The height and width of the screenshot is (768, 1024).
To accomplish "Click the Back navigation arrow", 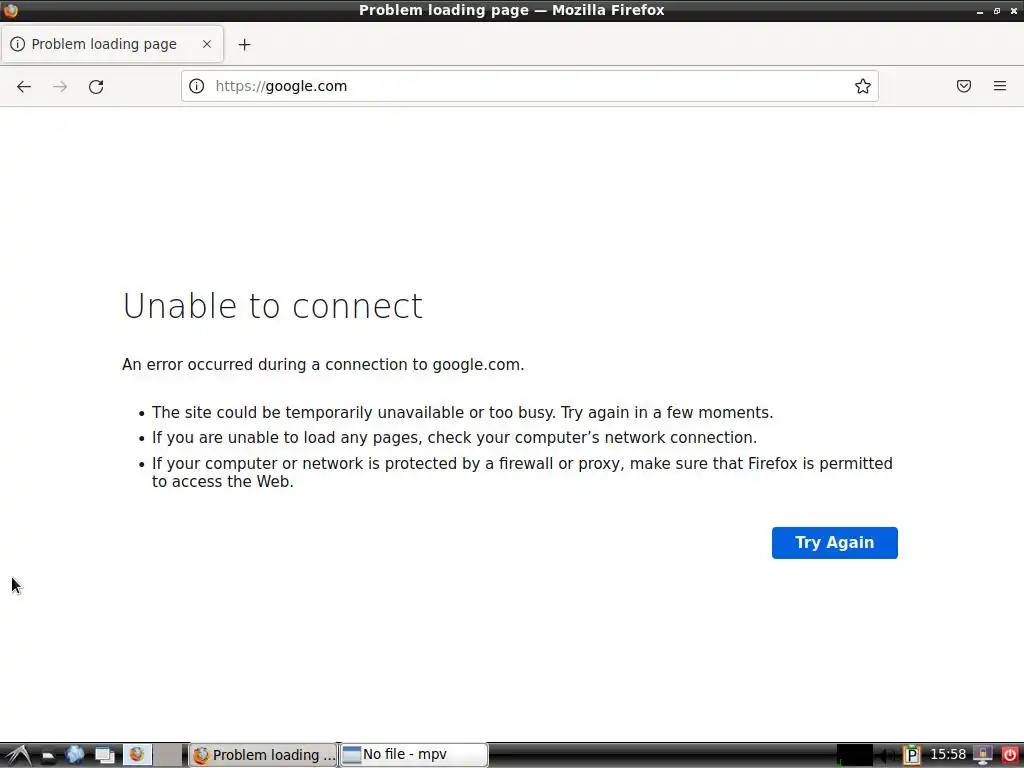I will [24, 86].
